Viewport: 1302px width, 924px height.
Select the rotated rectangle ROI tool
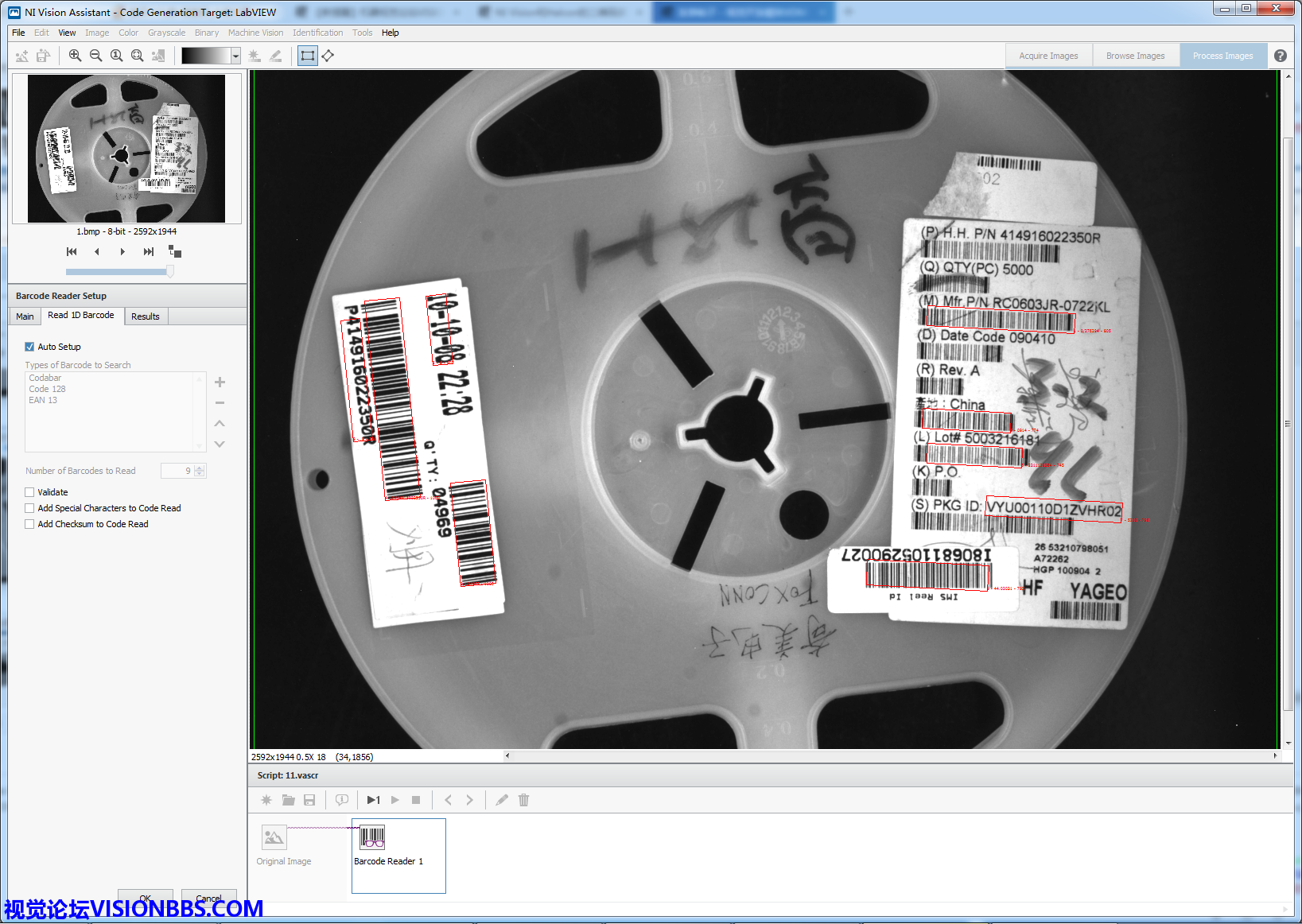click(328, 56)
